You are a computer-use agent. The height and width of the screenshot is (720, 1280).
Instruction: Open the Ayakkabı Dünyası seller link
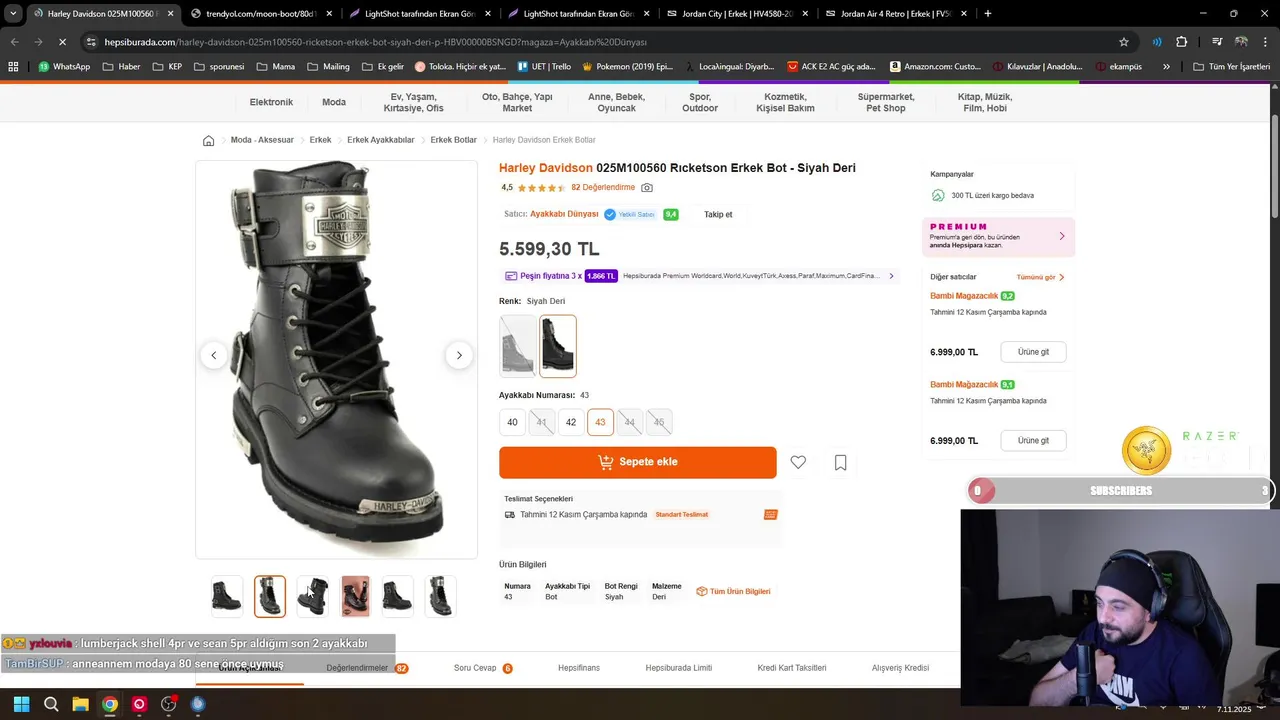point(564,214)
